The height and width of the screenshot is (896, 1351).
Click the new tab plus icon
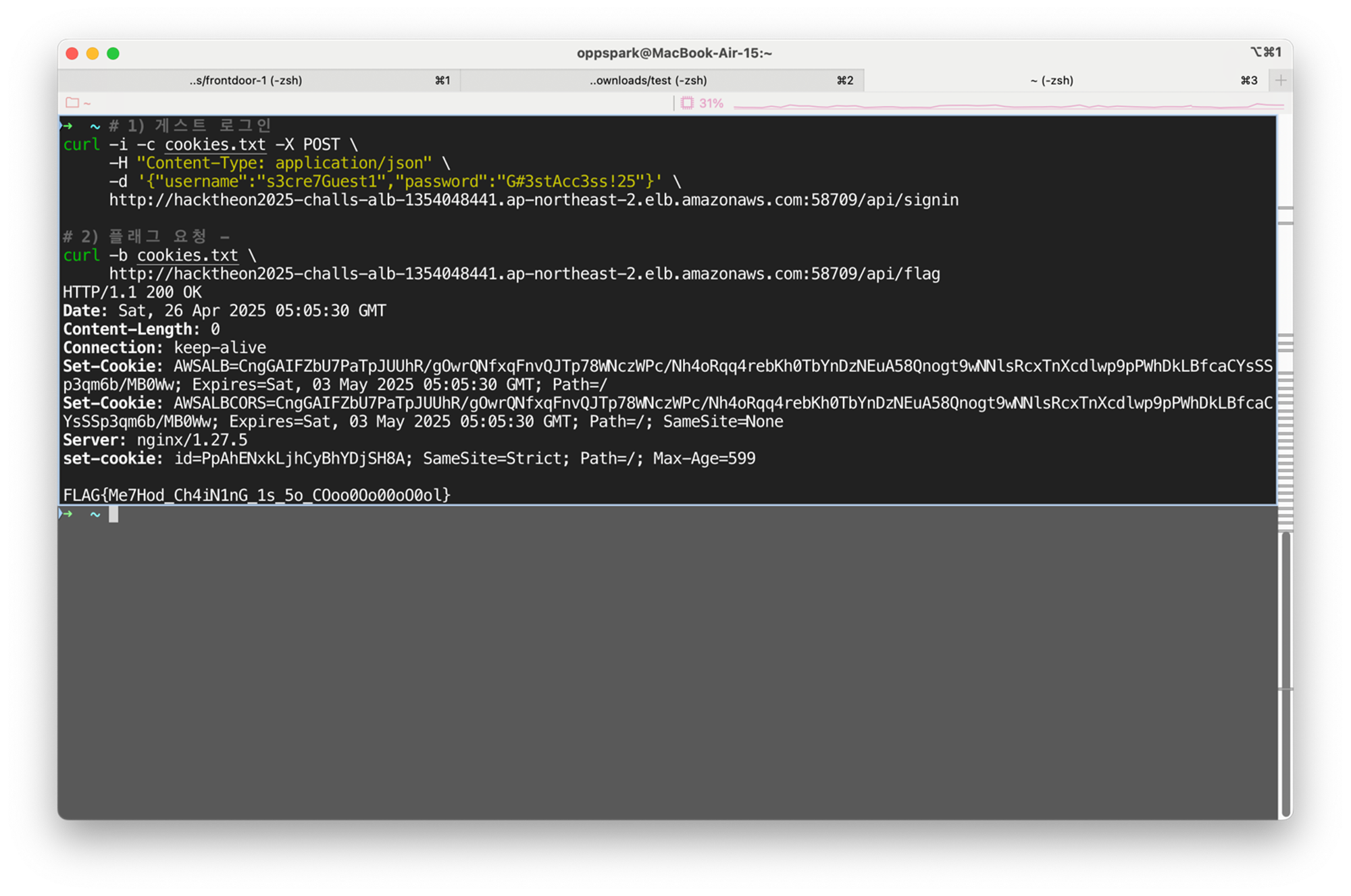(x=1280, y=80)
